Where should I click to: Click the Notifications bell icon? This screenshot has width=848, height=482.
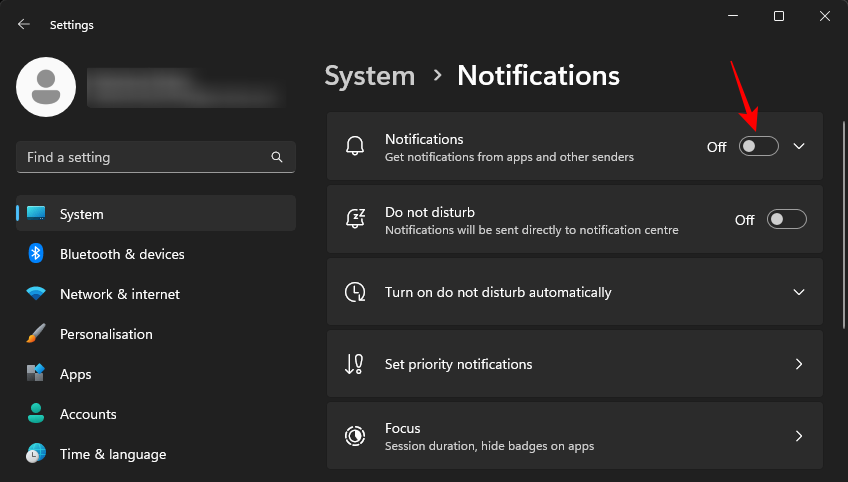(x=355, y=146)
